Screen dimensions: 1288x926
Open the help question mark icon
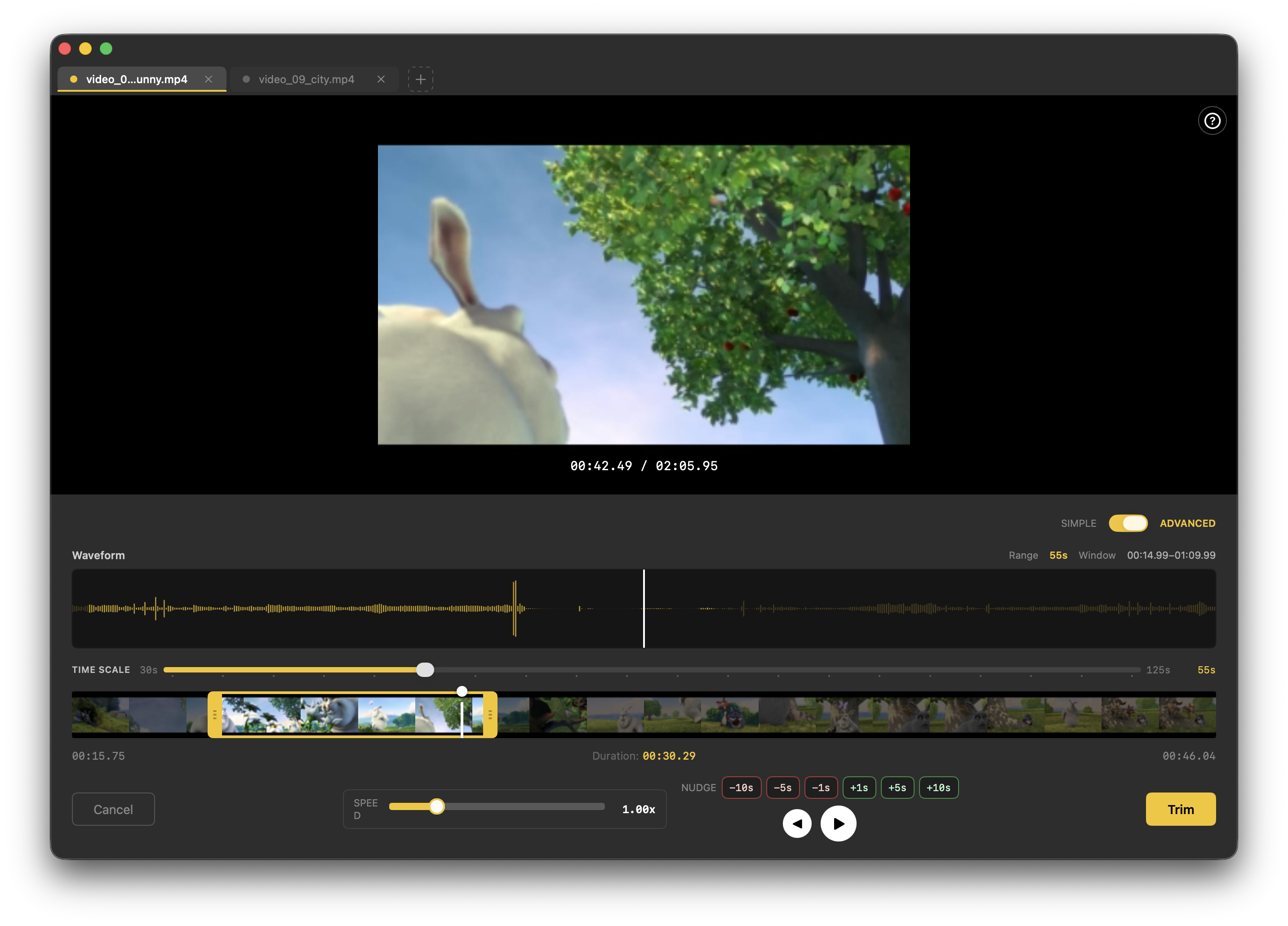(x=1212, y=121)
